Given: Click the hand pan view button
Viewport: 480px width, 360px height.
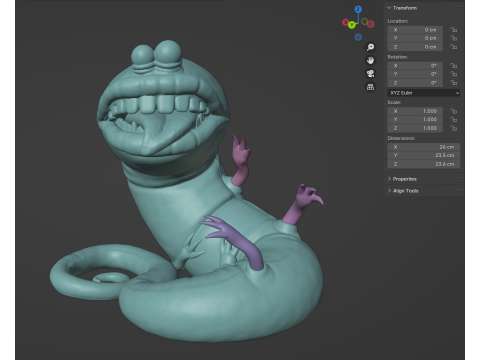Looking at the screenshot, I should (x=370, y=60).
